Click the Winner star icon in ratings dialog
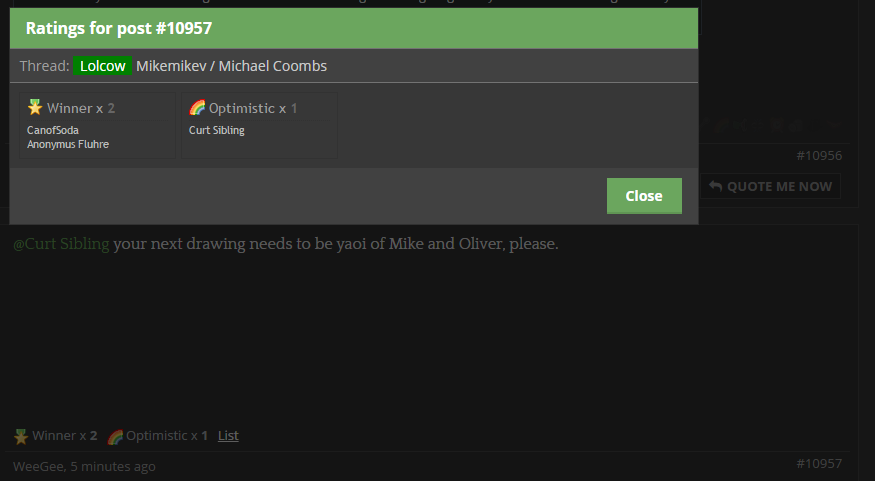This screenshot has height=481, width=875. click(x=35, y=107)
